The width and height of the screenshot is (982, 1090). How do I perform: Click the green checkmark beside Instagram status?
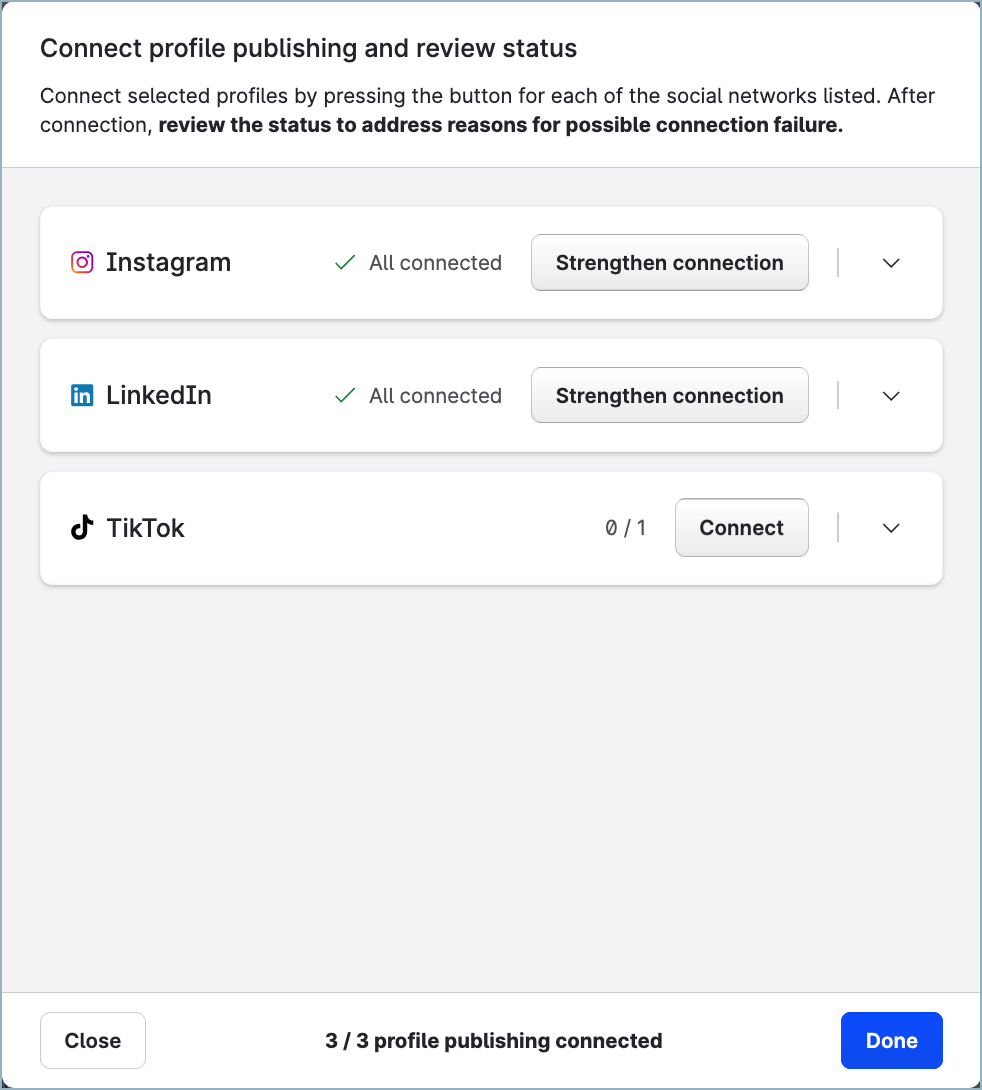click(344, 262)
